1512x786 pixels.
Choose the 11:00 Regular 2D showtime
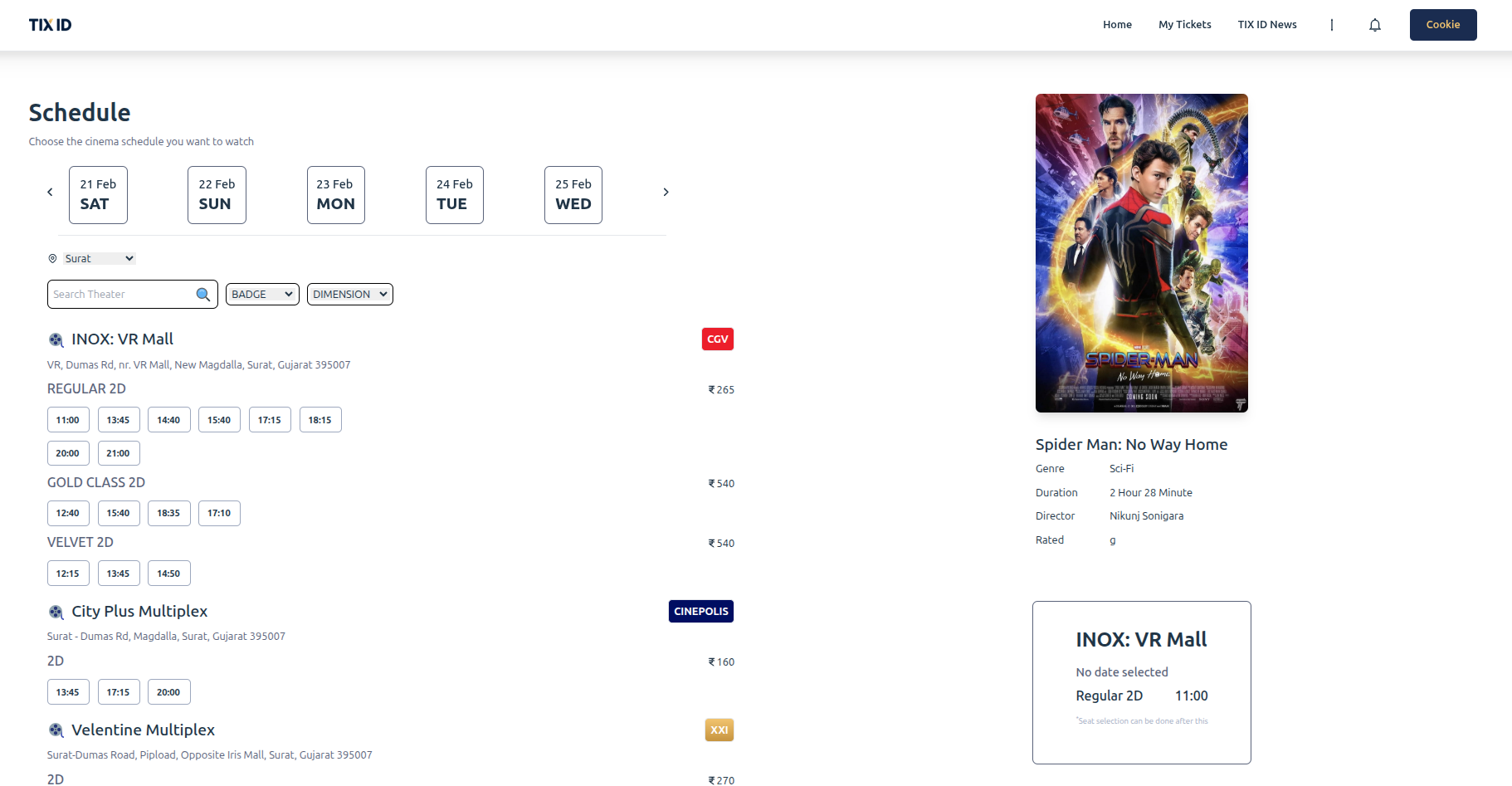pyautogui.click(x=68, y=420)
